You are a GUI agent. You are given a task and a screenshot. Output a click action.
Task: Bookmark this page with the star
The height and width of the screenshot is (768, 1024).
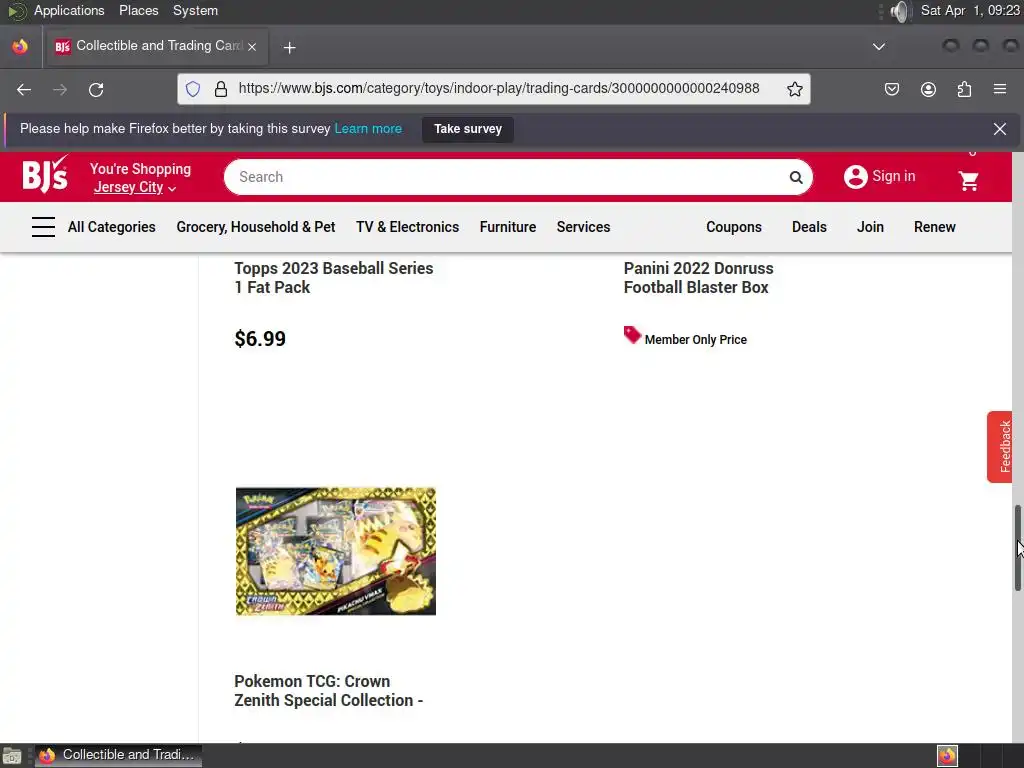click(x=794, y=89)
